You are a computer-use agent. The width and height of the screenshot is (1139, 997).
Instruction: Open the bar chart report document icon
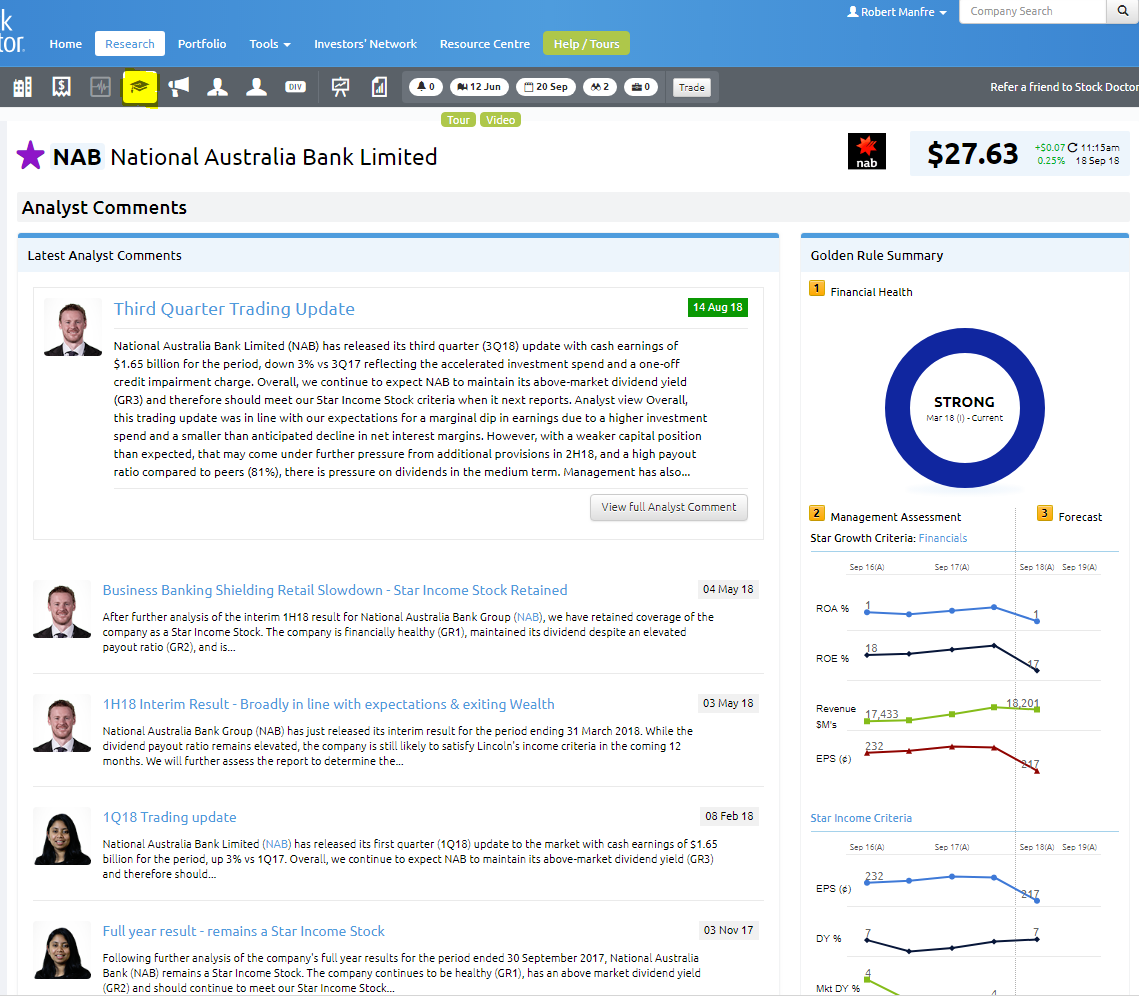tap(379, 87)
